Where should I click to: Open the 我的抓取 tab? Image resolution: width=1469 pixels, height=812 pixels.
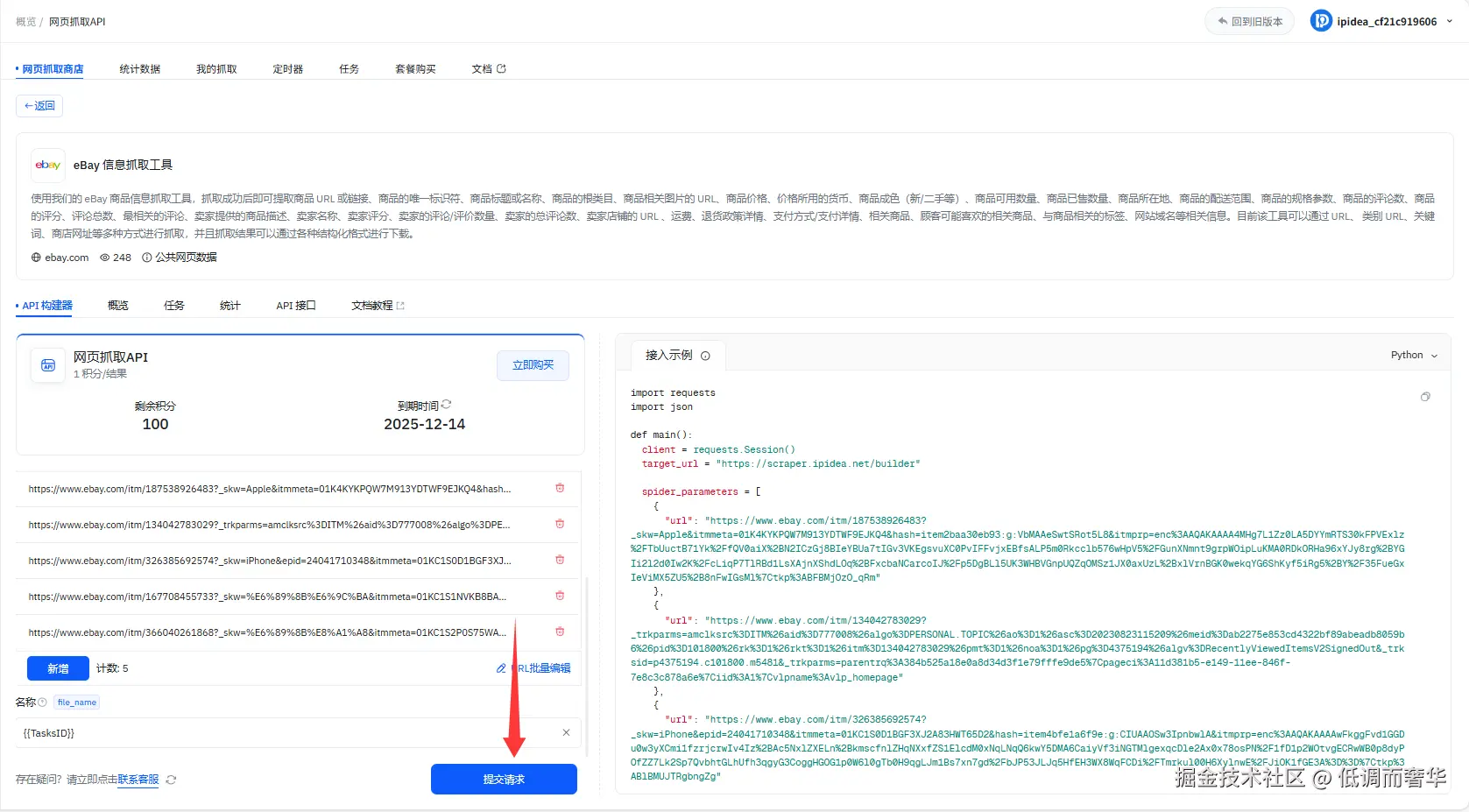pos(216,69)
